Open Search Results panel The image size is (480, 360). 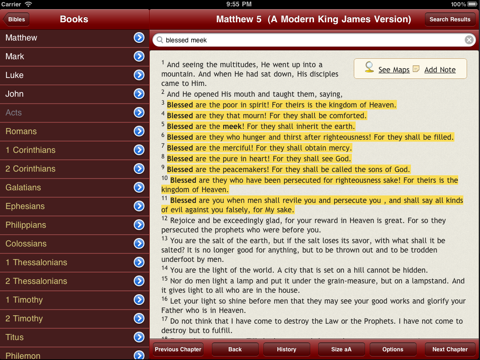pyautogui.click(x=450, y=19)
